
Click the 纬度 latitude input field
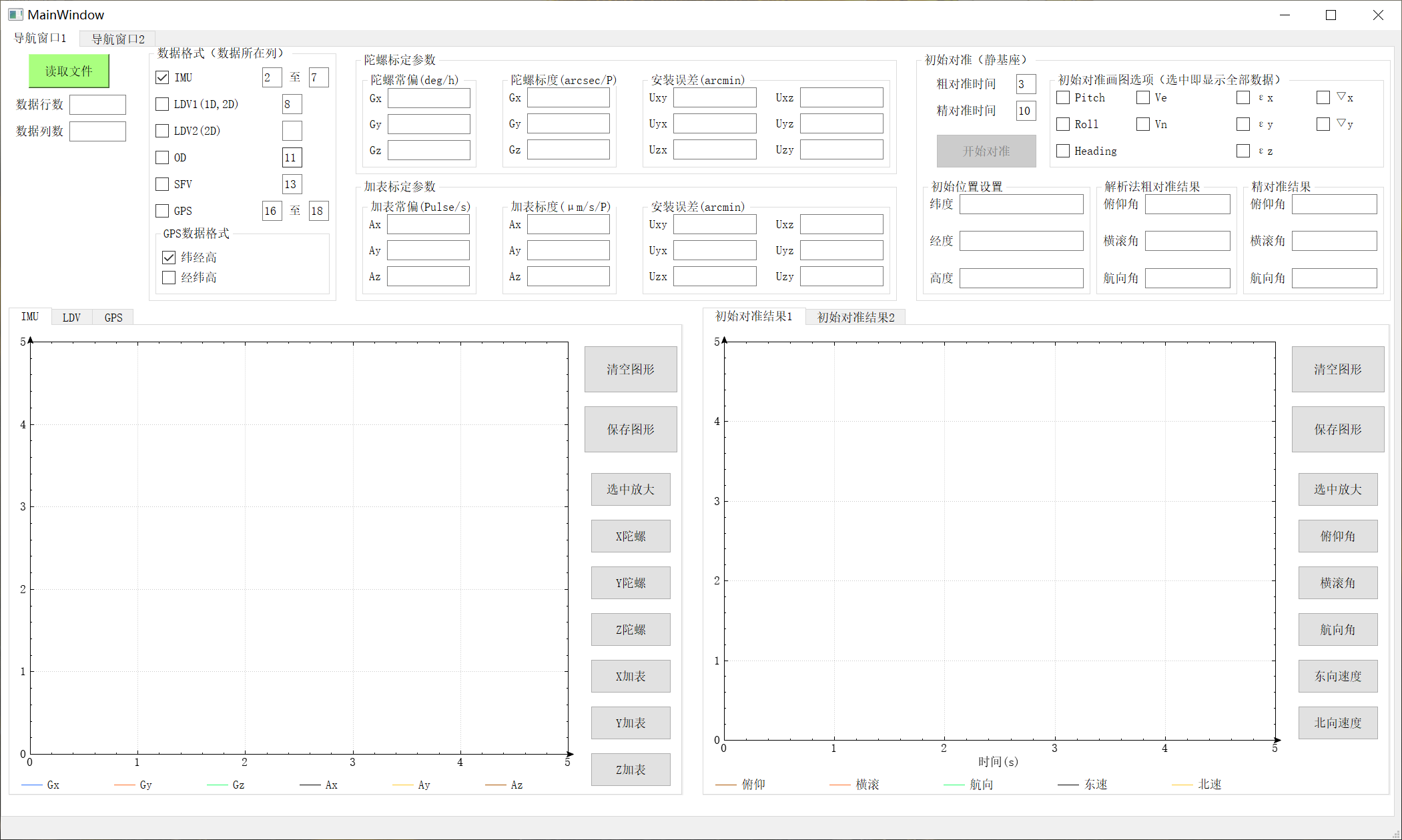(x=1021, y=204)
